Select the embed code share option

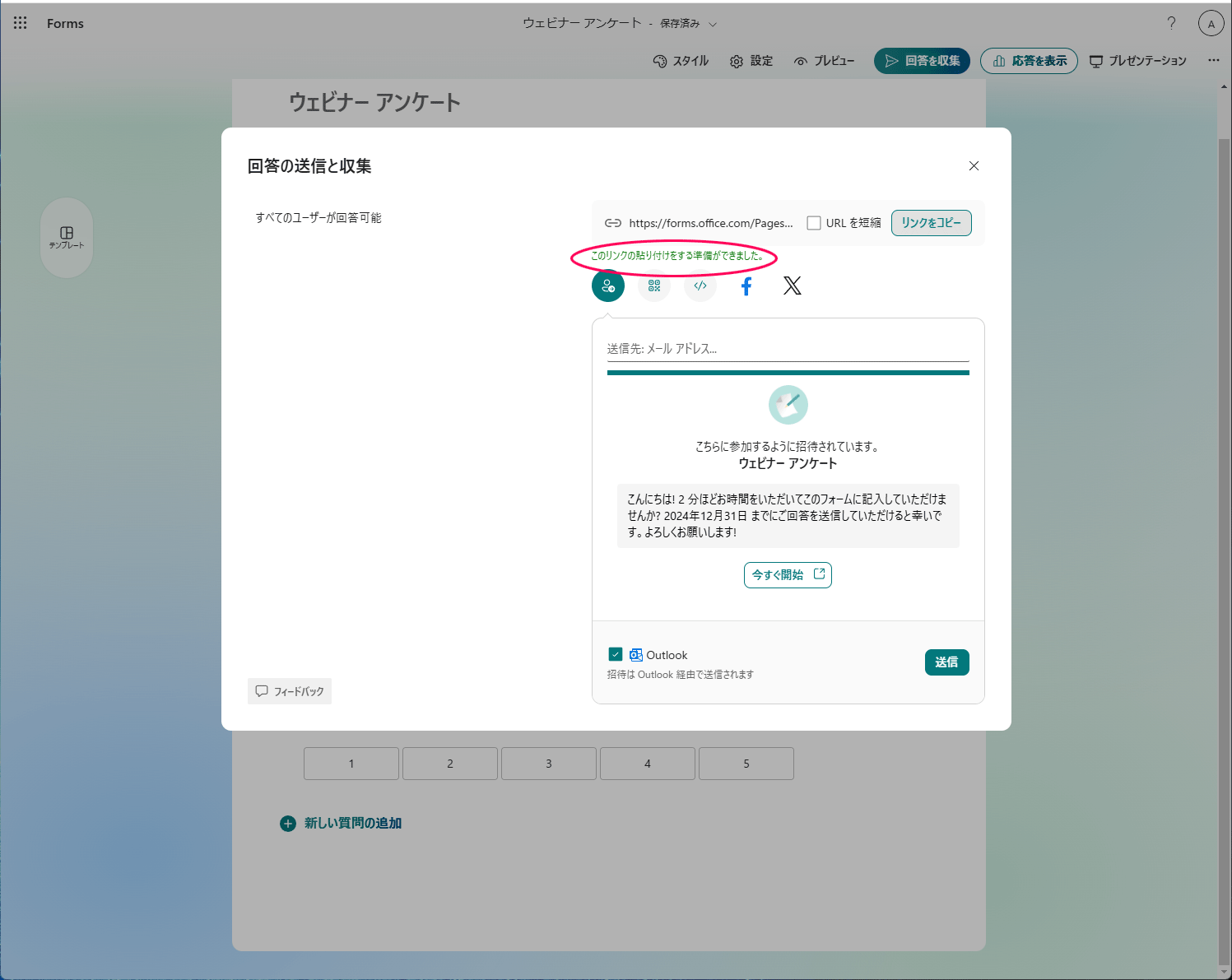700,286
